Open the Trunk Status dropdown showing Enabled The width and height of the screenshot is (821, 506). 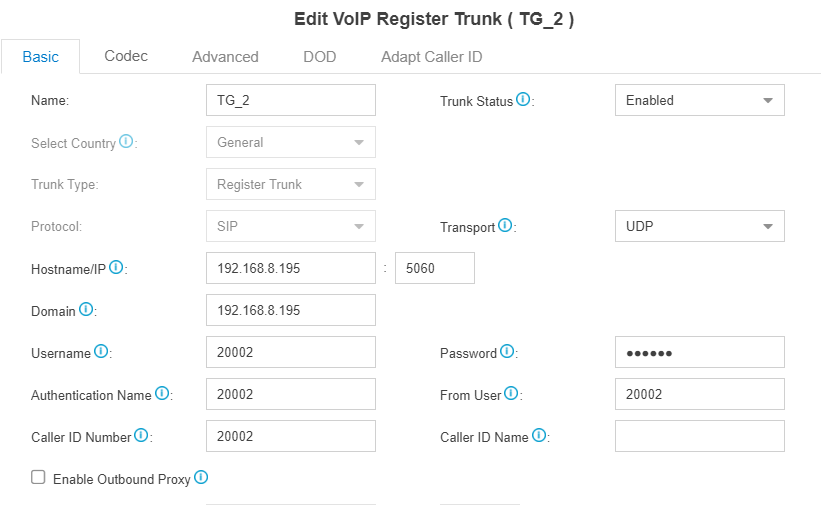700,100
